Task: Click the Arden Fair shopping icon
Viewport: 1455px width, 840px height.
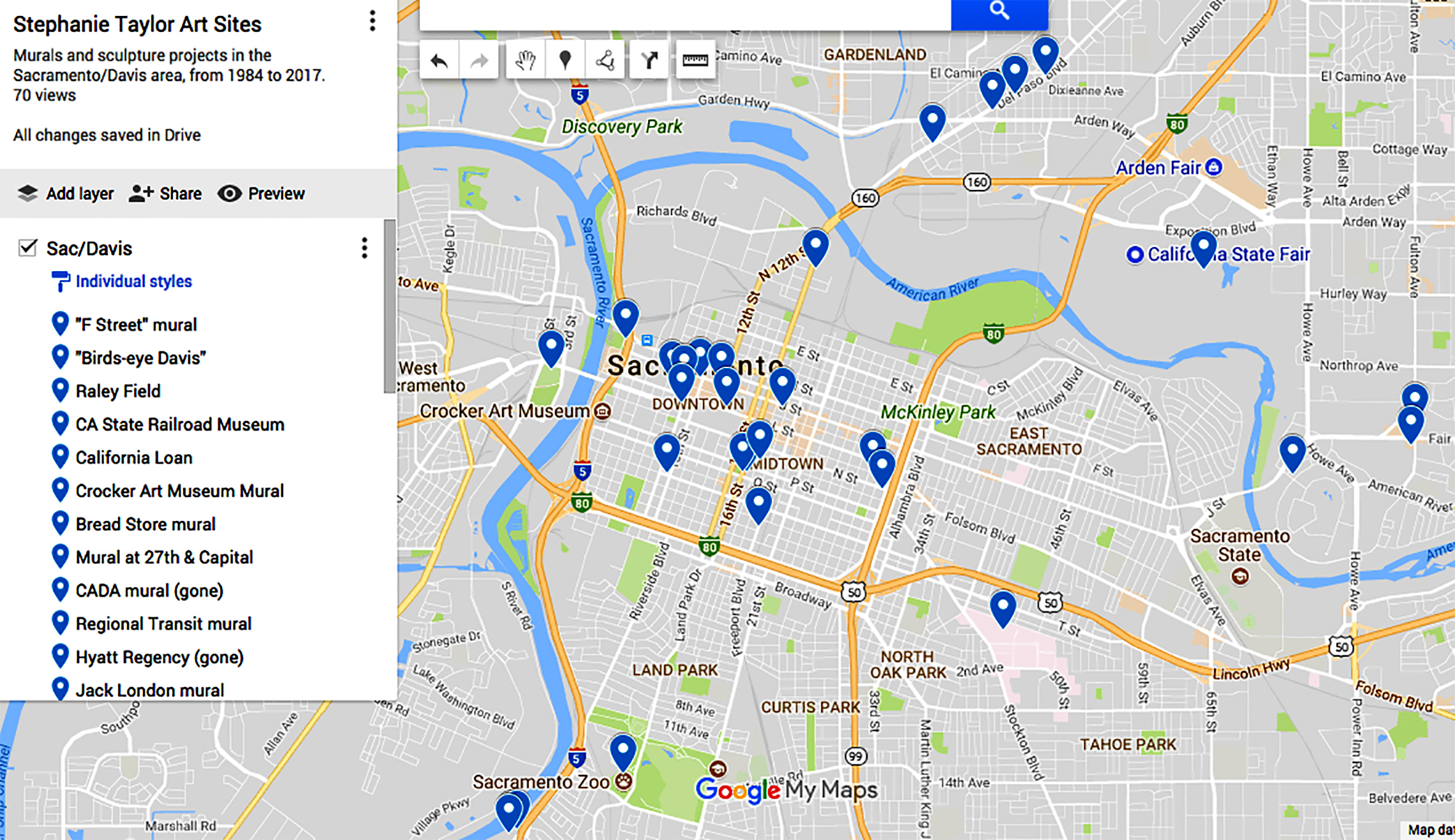Action: tap(1214, 167)
